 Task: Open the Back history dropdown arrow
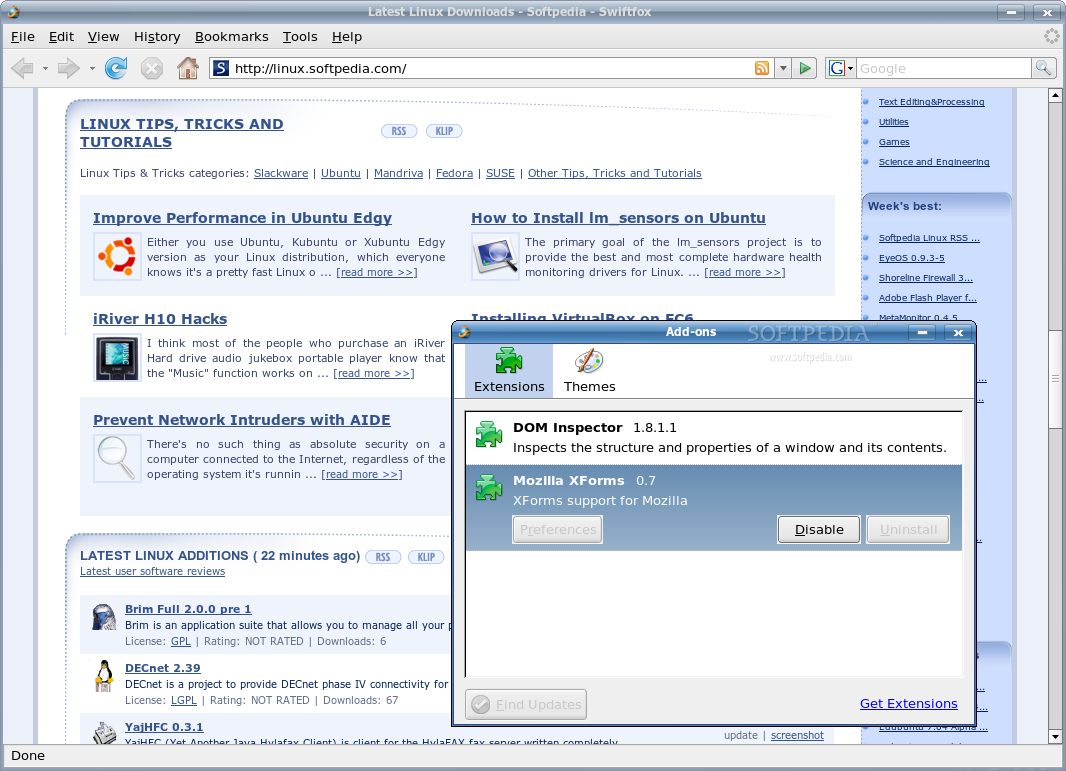coord(45,69)
